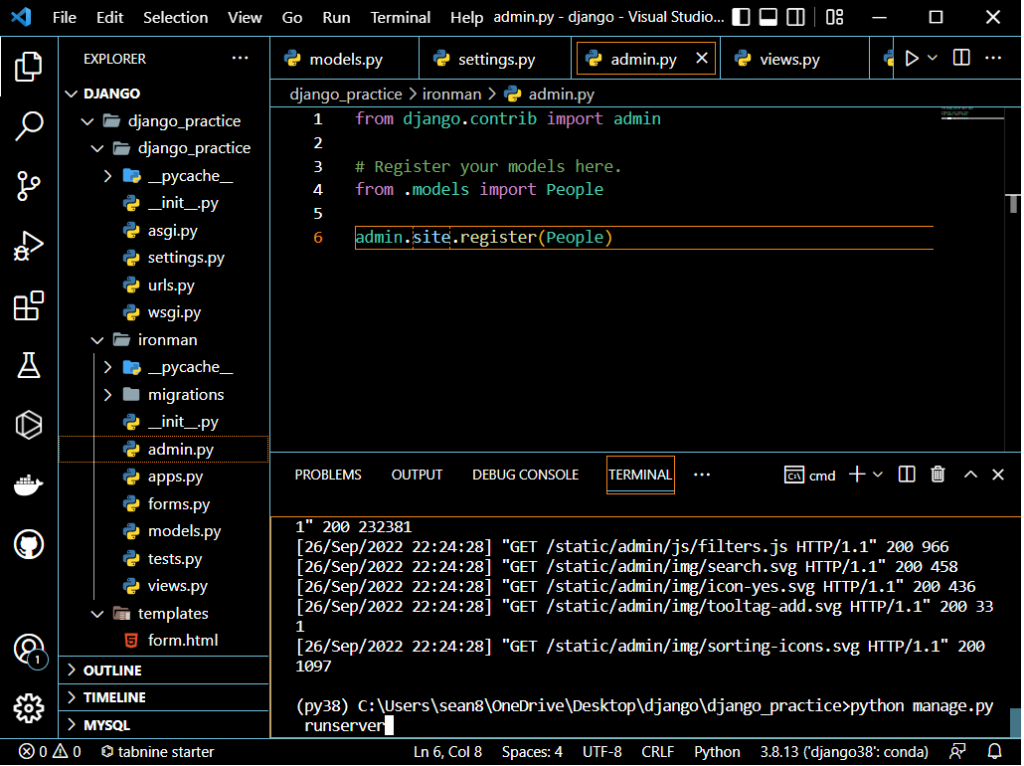Open the GitHub view icon
This screenshot has width=1024, height=766.
[x=29, y=545]
